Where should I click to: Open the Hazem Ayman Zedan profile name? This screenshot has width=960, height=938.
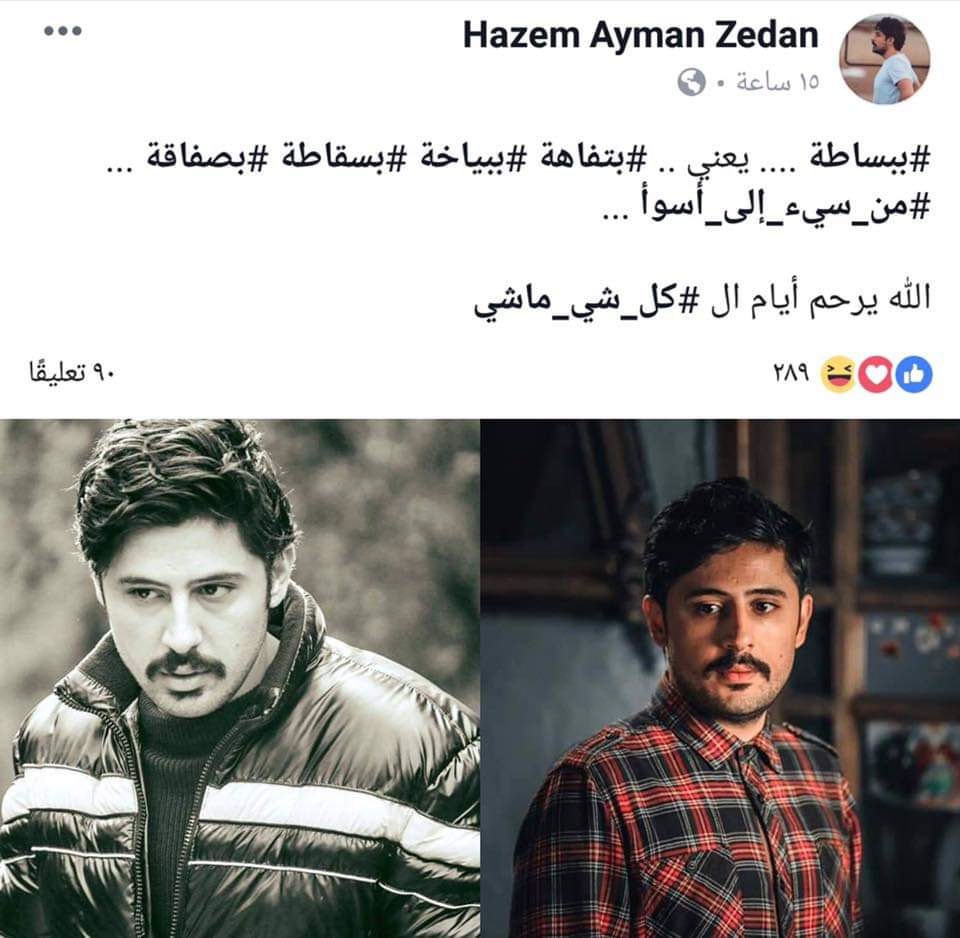(x=640, y=35)
